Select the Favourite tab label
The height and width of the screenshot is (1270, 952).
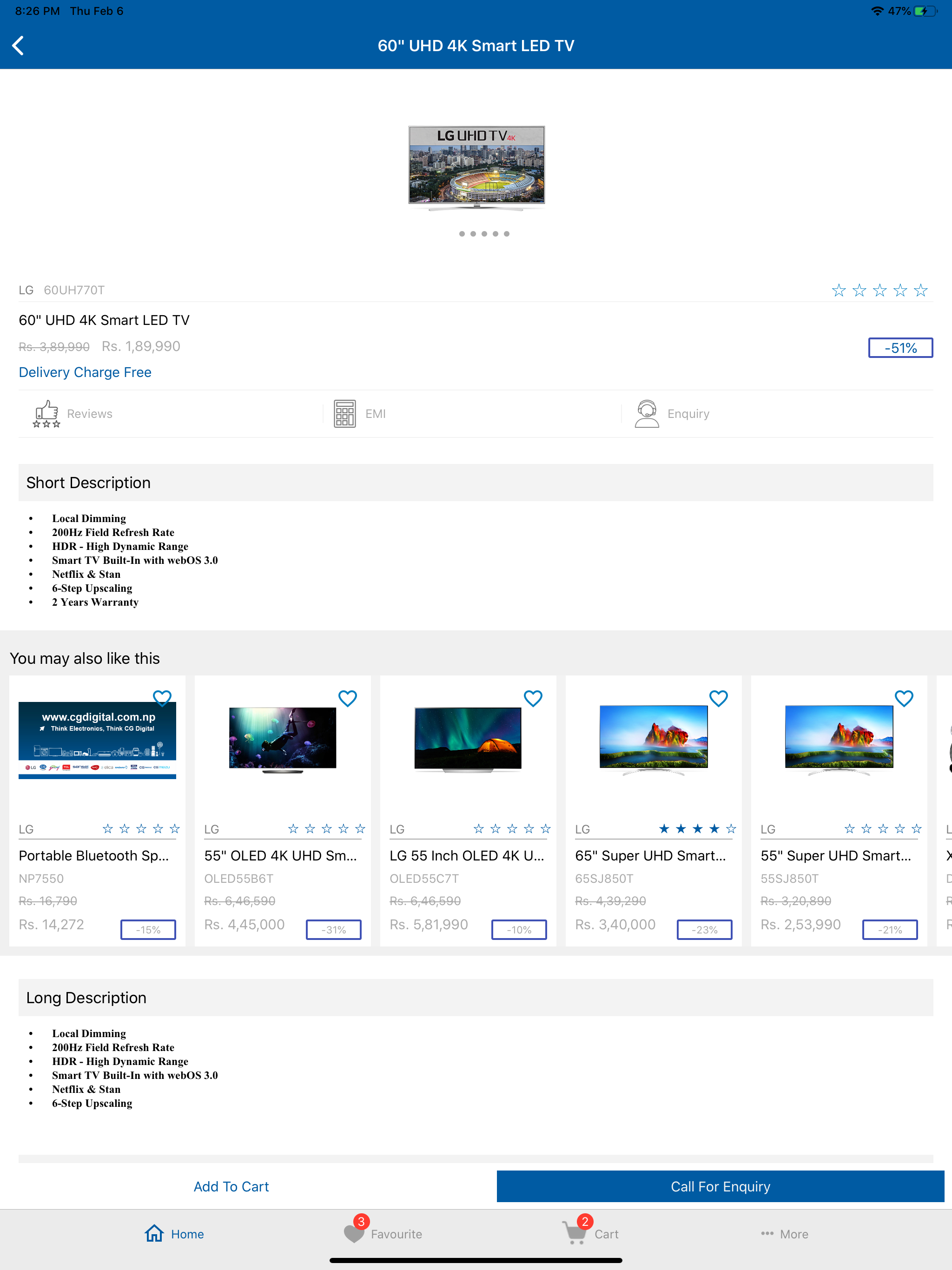[x=396, y=1234]
